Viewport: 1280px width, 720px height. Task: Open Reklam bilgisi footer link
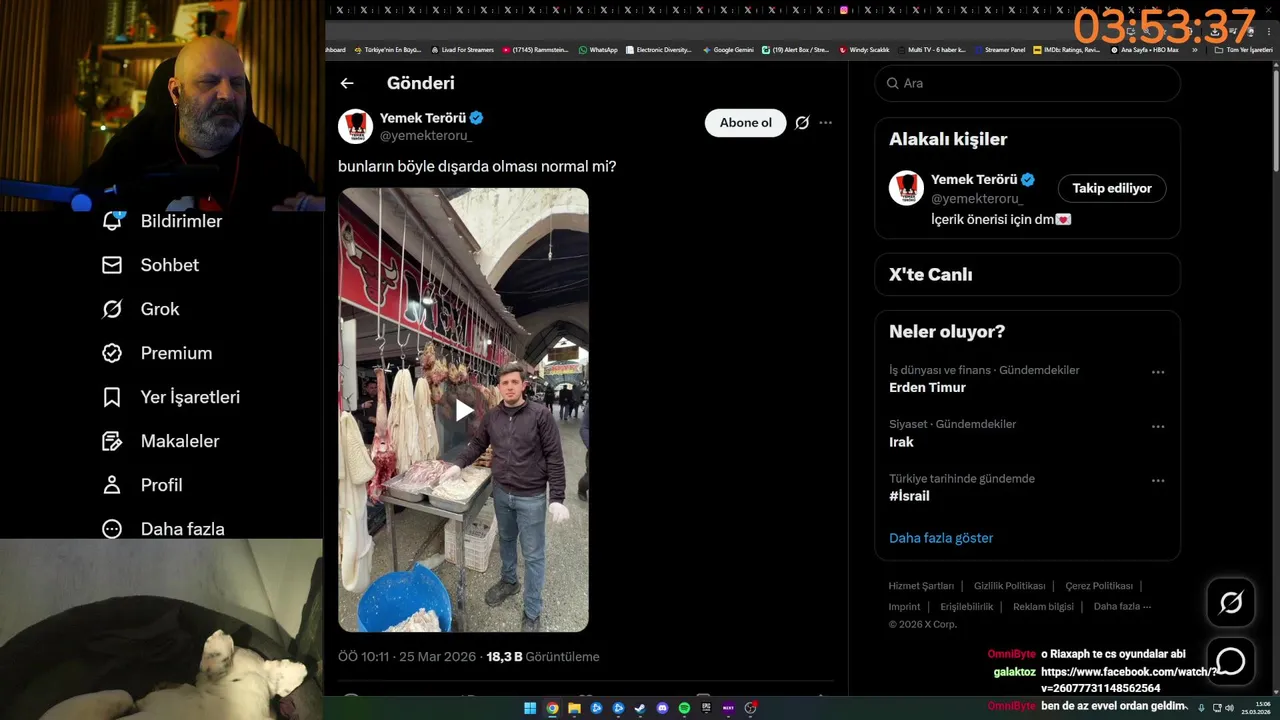tap(1043, 606)
